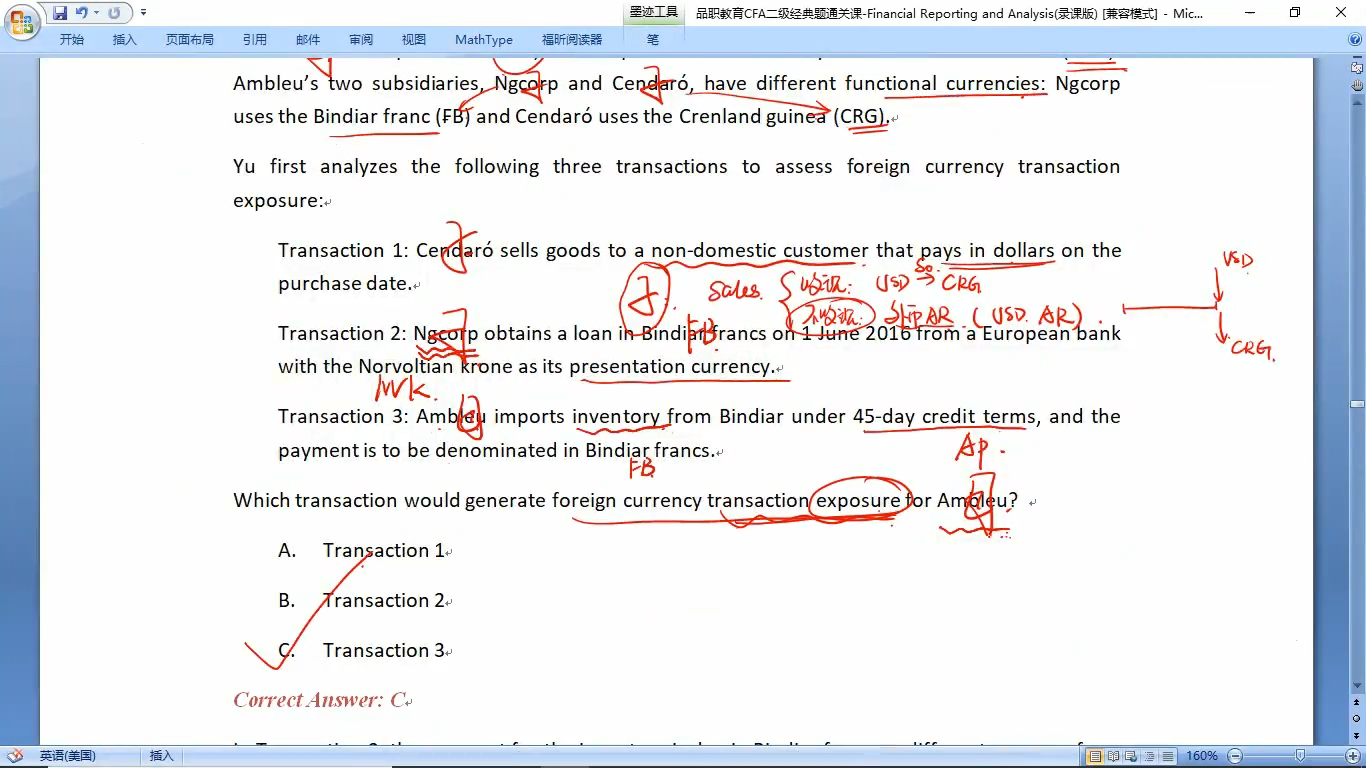Viewport: 1366px width, 768px height.
Task: Switch to the 插入 ribbon tab
Action: pyautogui.click(x=125, y=40)
